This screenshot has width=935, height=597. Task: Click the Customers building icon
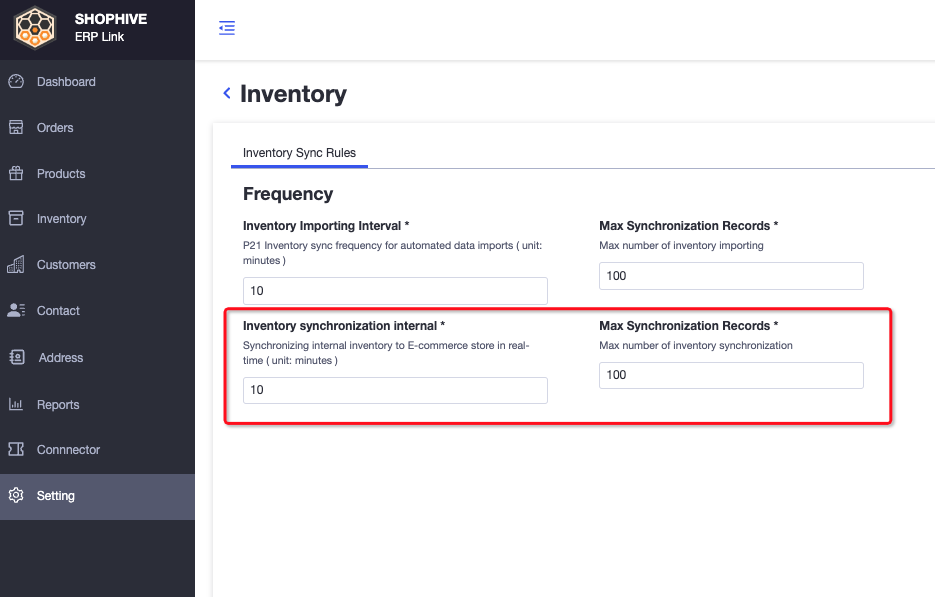pyautogui.click(x=16, y=264)
